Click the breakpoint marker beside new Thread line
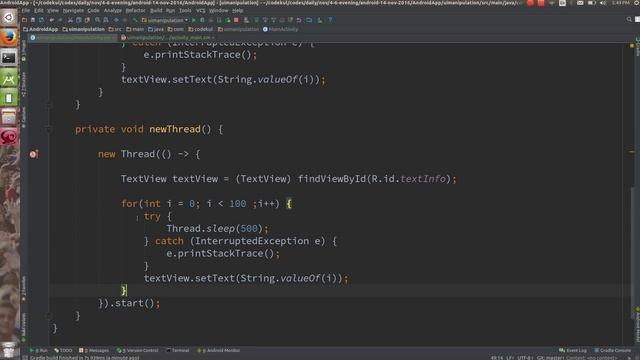This screenshot has height=360, width=640. [33, 154]
